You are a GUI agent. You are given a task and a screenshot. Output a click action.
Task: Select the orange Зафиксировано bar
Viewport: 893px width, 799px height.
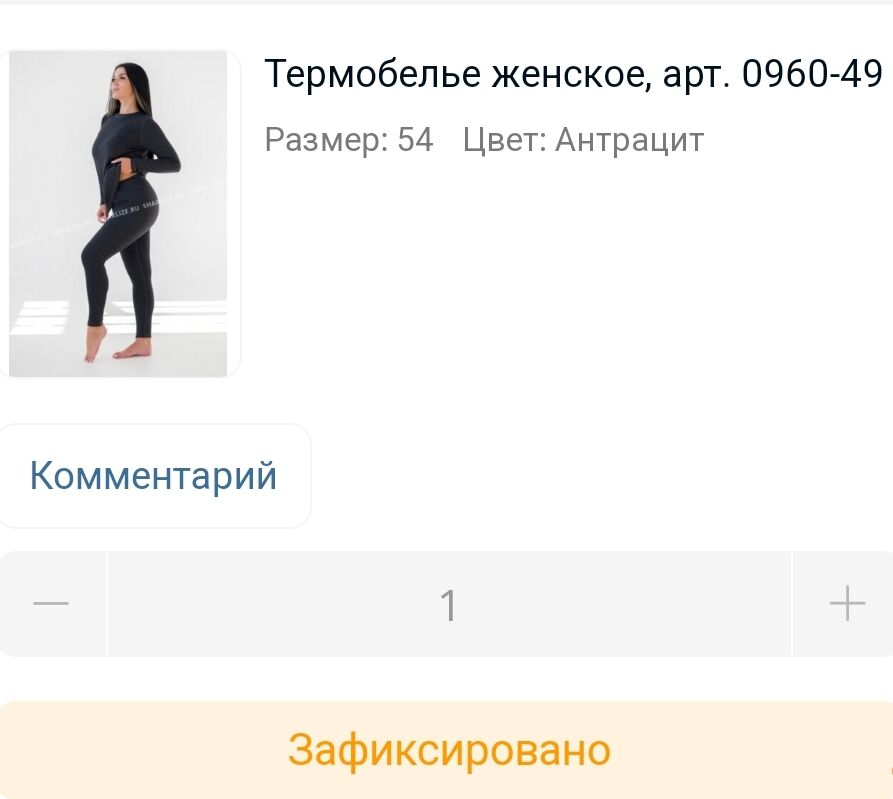(446, 749)
